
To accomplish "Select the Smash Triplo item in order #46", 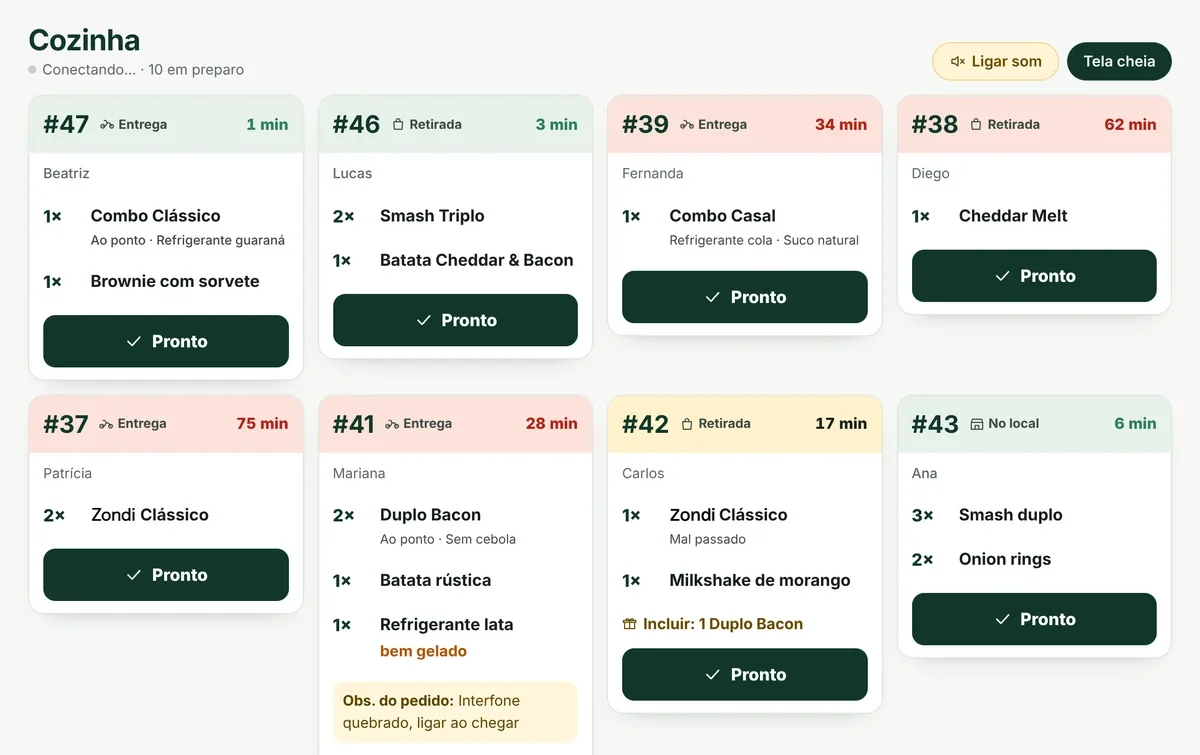I will click(x=432, y=216).
